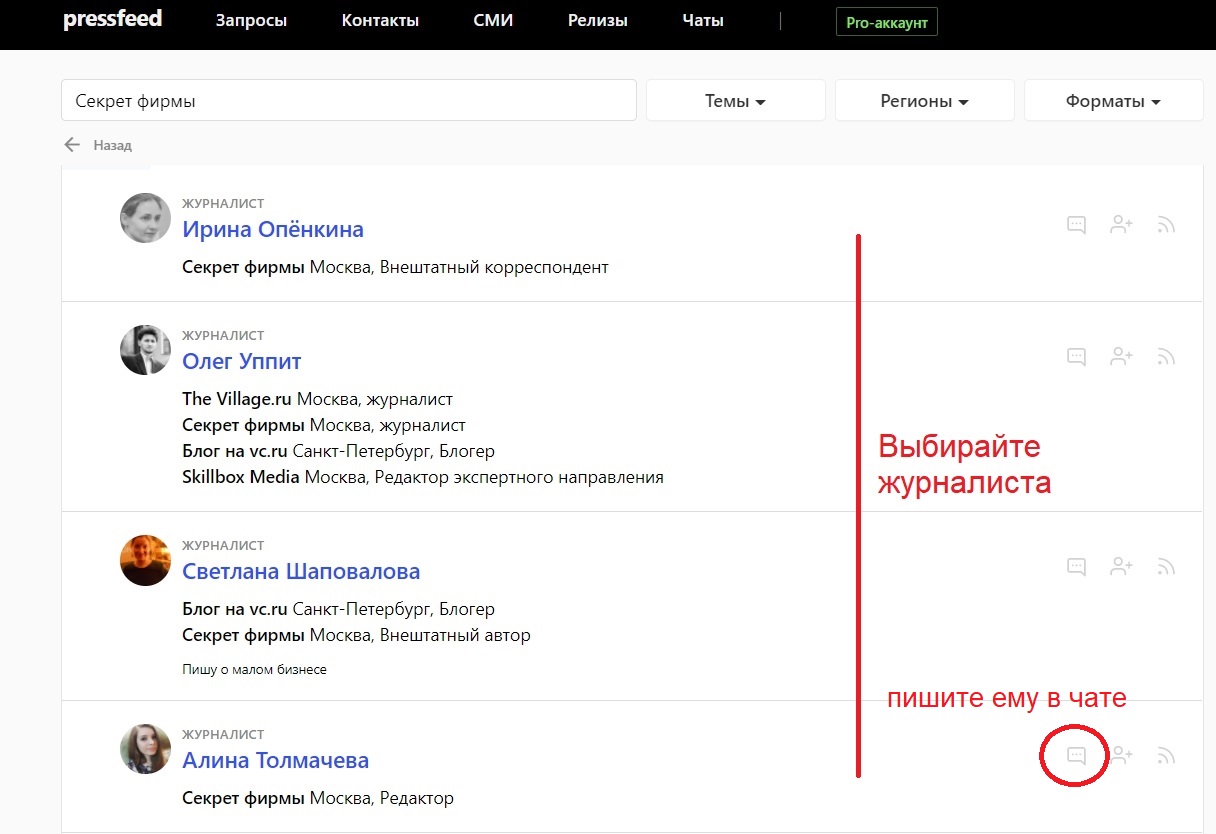Click Светлана Шаповалова's avatar photo

pyautogui.click(x=145, y=560)
